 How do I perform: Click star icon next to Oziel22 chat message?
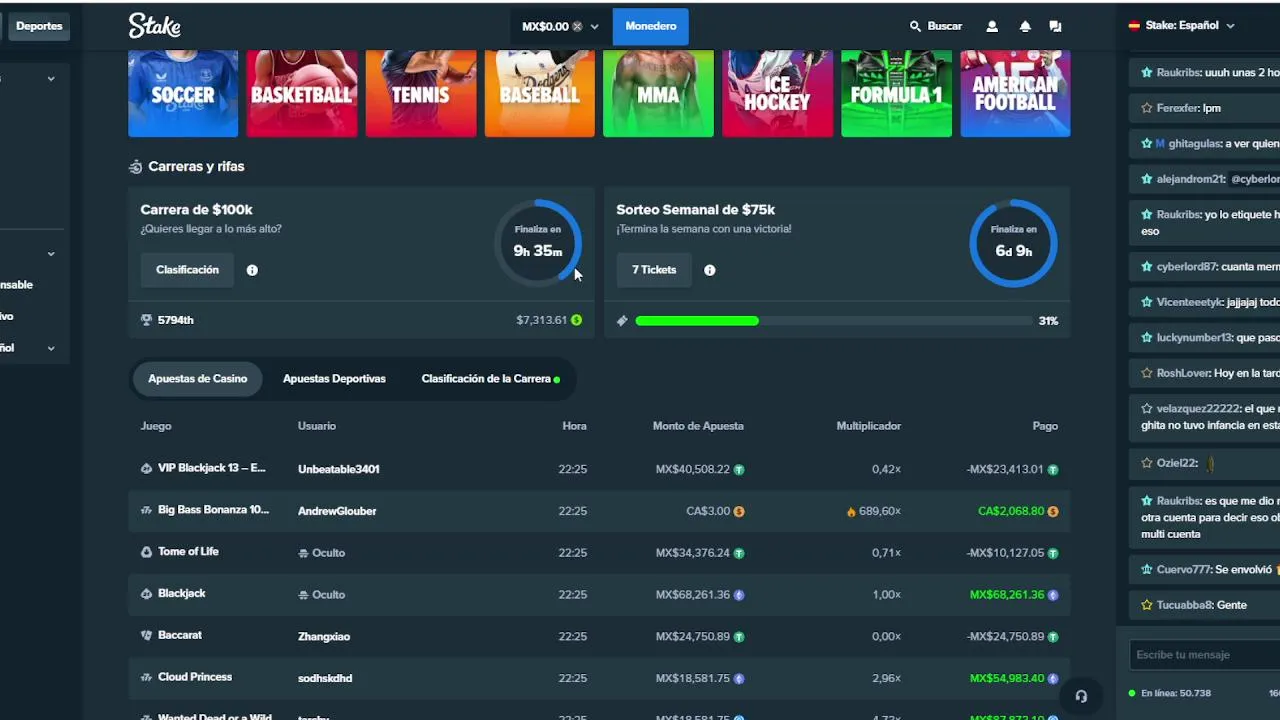point(1147,463)
